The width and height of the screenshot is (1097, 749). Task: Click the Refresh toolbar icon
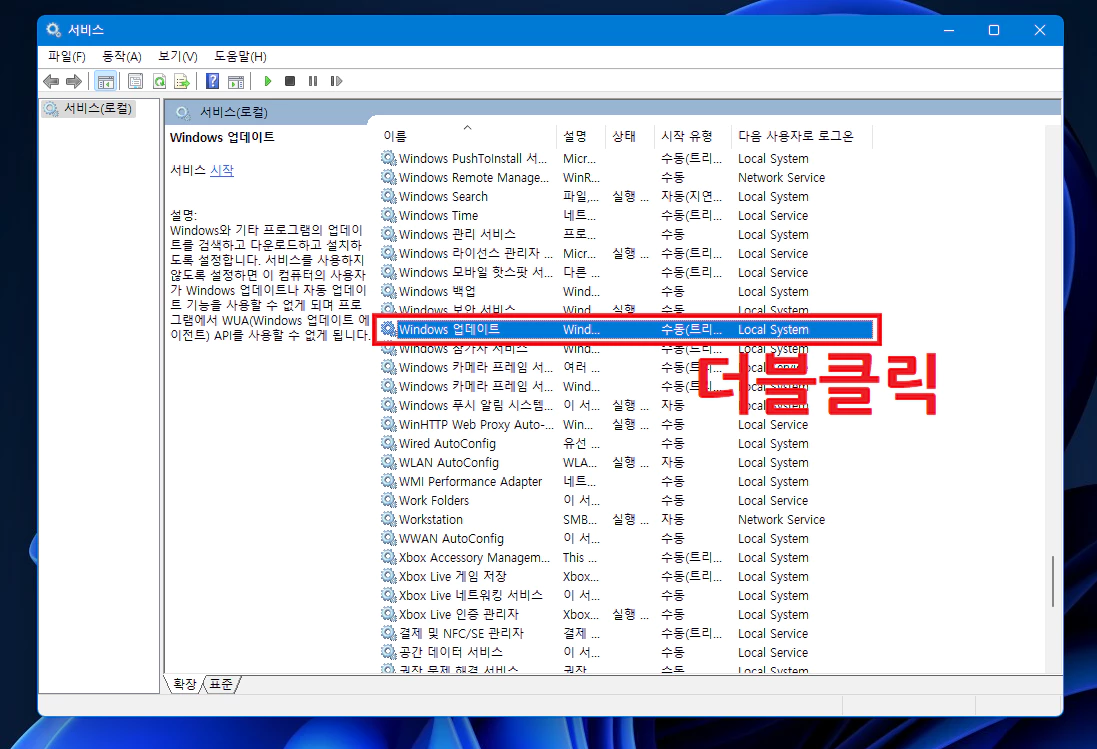[x=160, y=81]
